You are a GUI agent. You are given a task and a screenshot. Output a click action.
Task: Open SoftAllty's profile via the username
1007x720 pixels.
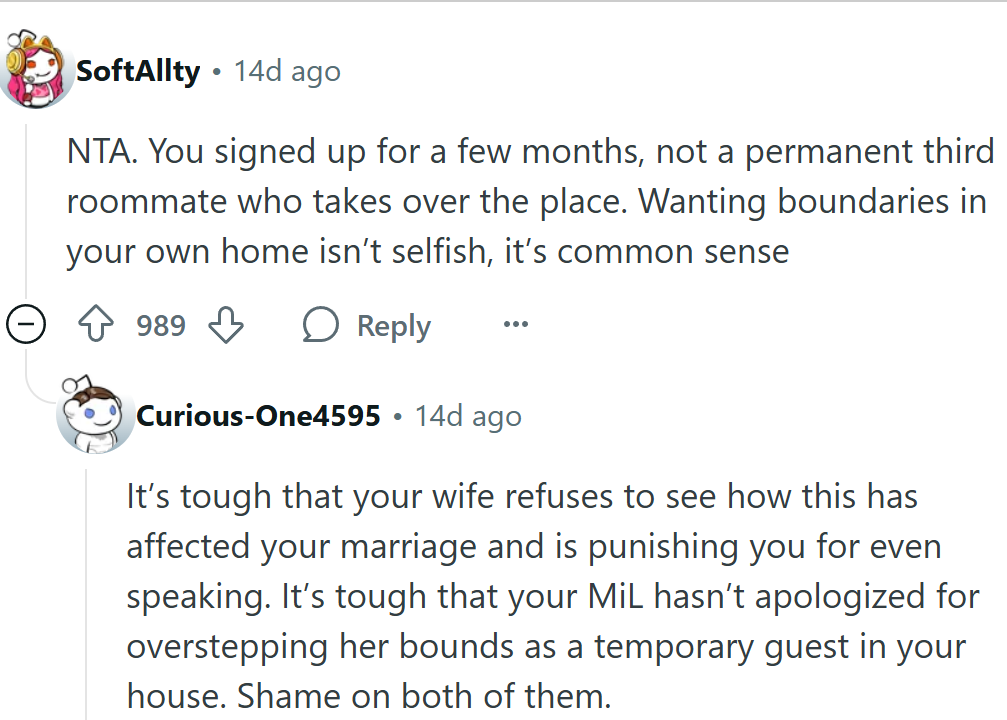point(138,70)
